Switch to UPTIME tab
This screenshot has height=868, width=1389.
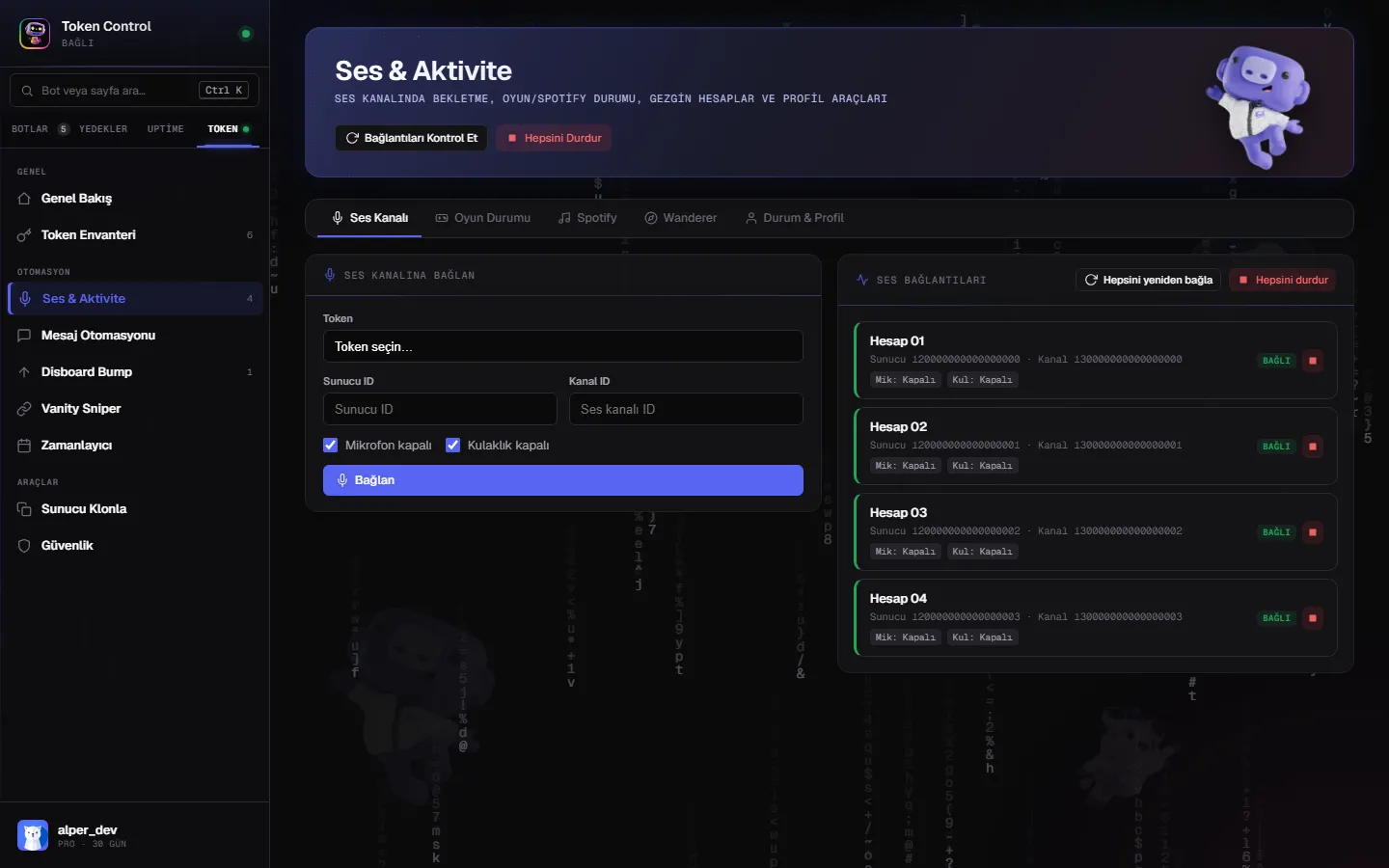coord(166,129)
